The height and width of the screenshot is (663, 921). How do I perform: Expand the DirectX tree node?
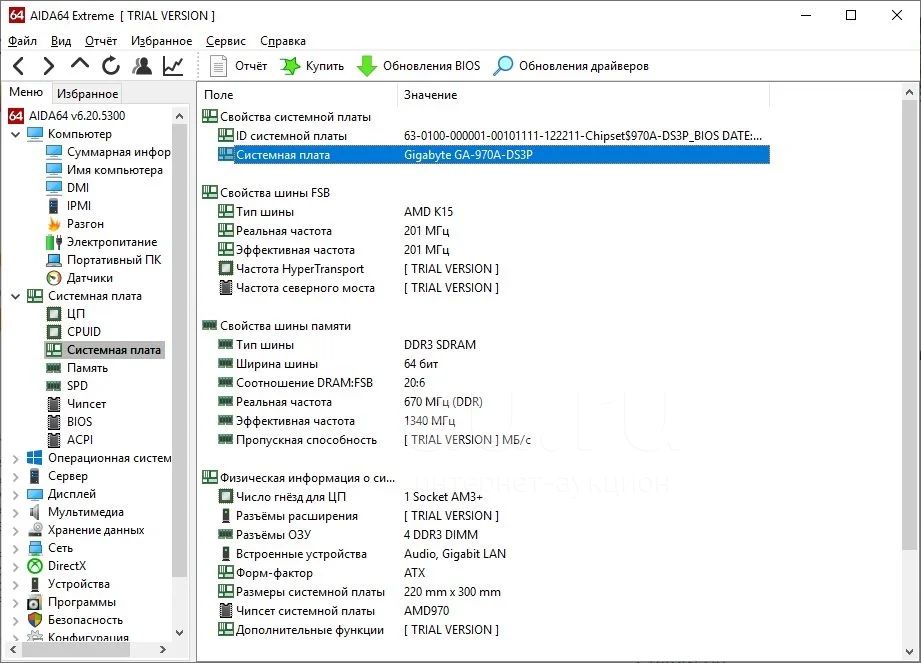click(x=16, y=567)
